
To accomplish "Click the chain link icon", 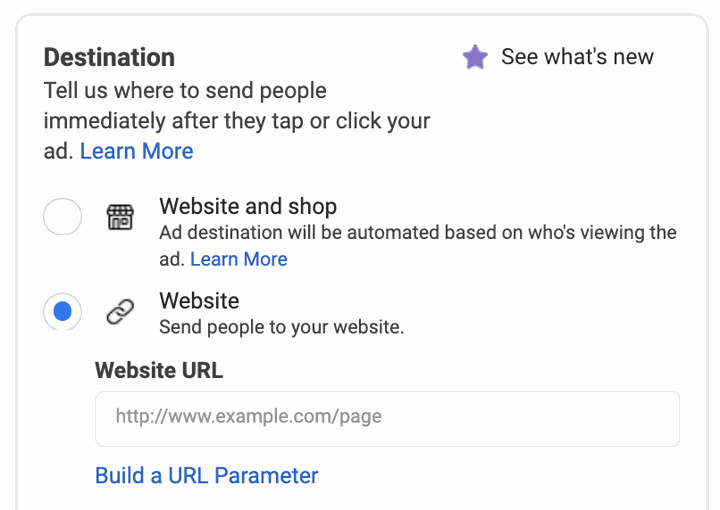I will point(120,312).
